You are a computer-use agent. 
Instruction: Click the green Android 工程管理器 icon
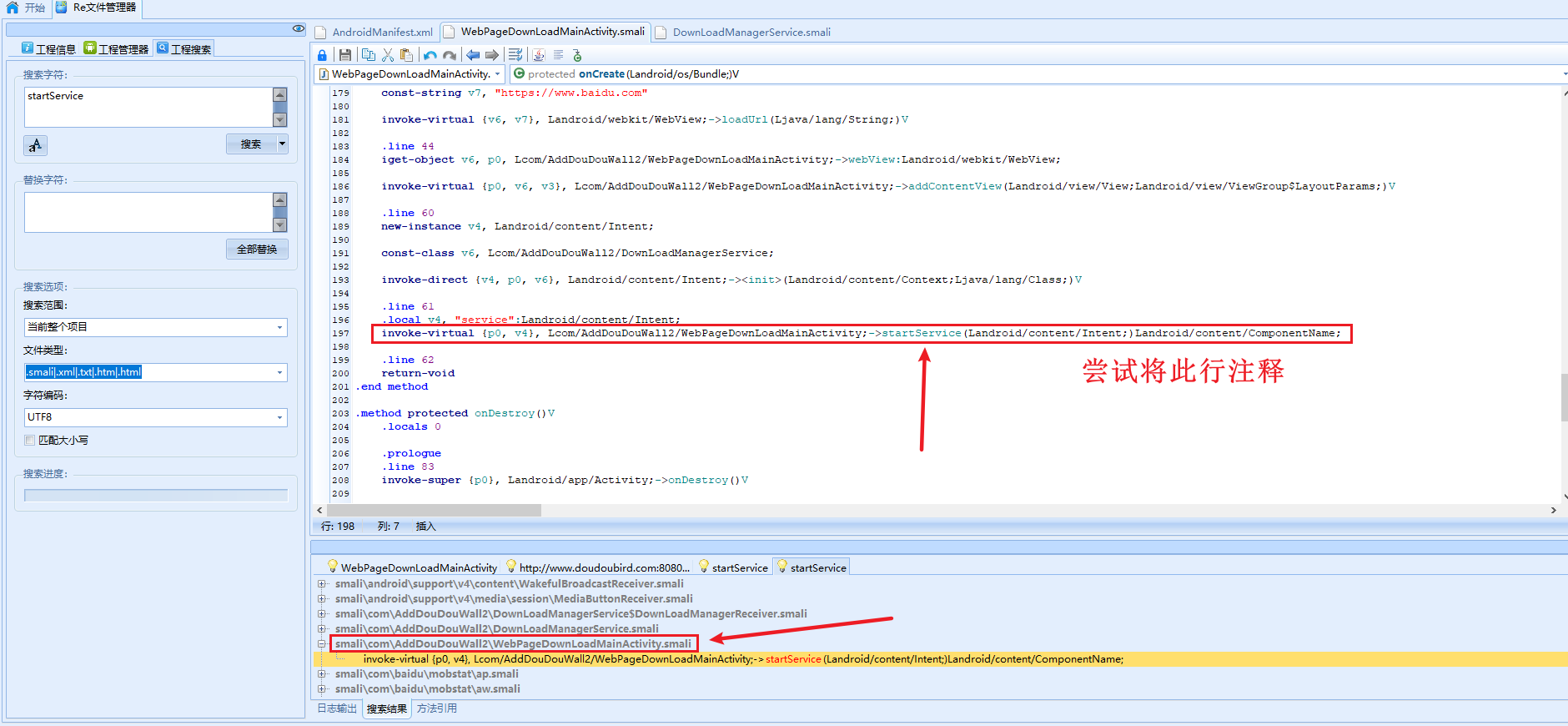(x=90, y=48)
